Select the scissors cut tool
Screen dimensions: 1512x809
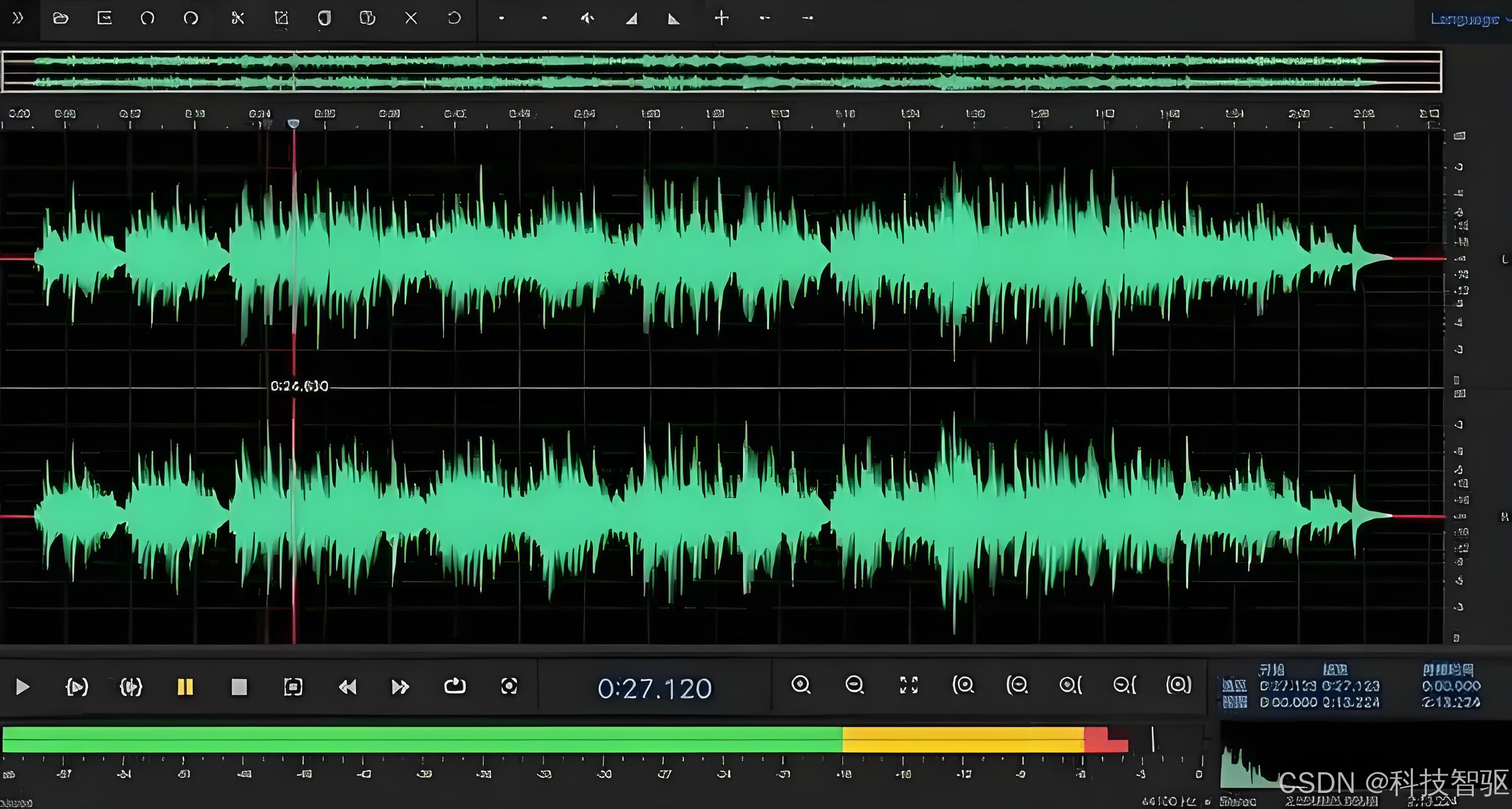237,18
